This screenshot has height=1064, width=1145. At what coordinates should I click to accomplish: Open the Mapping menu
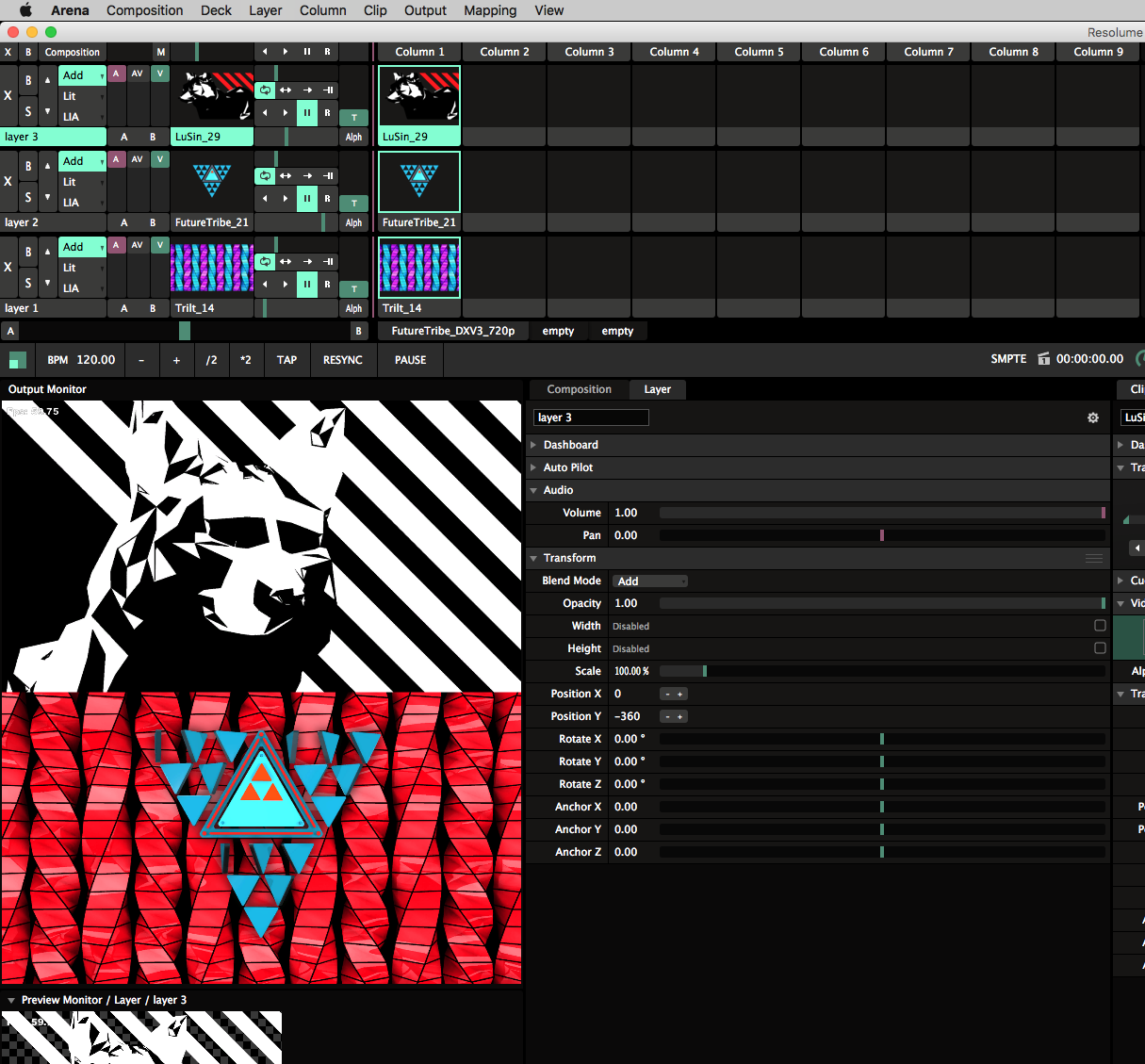[x=490, y=10]
